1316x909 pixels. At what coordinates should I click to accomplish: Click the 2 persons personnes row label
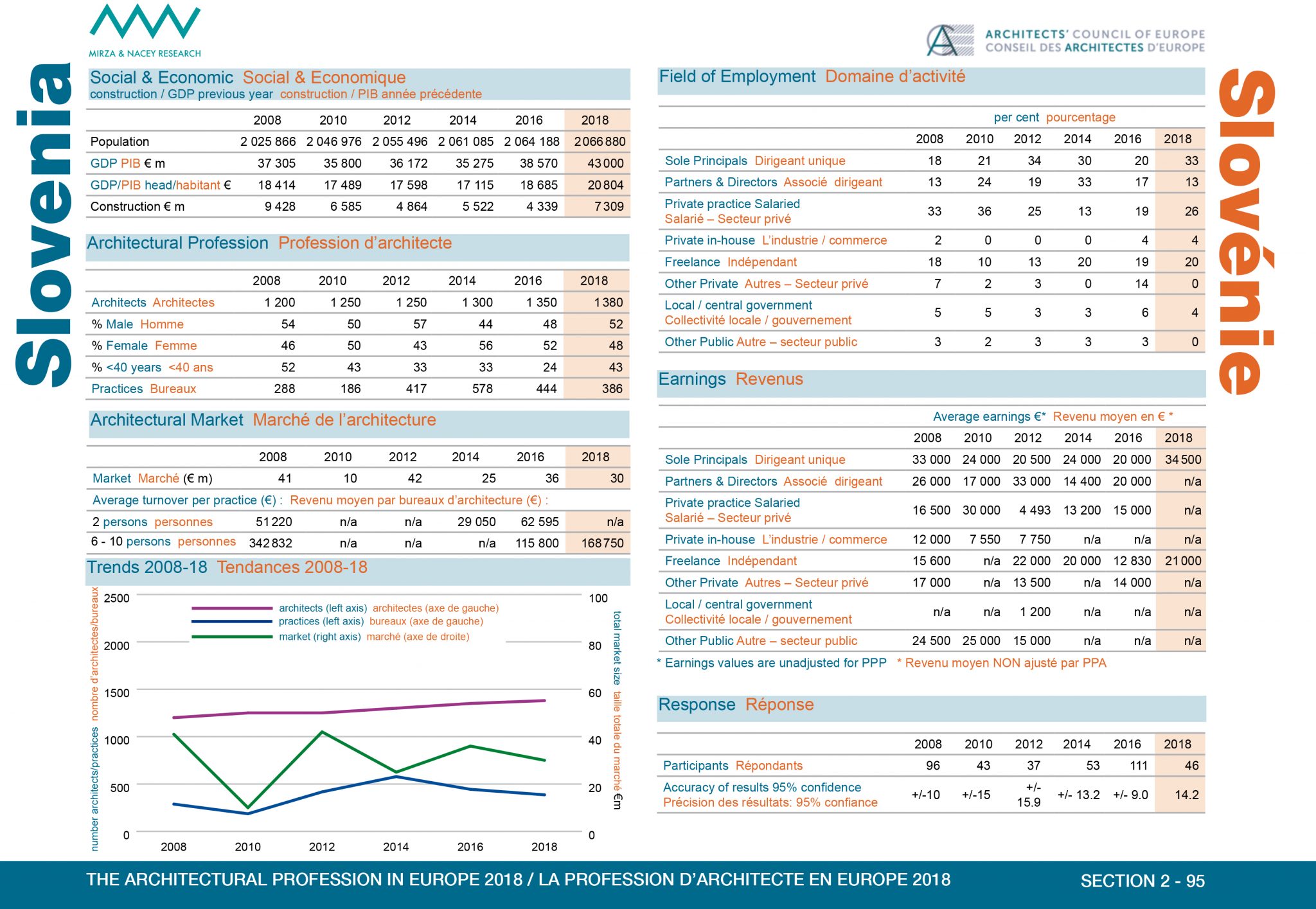pyautogui.click(x=152, y=522)
